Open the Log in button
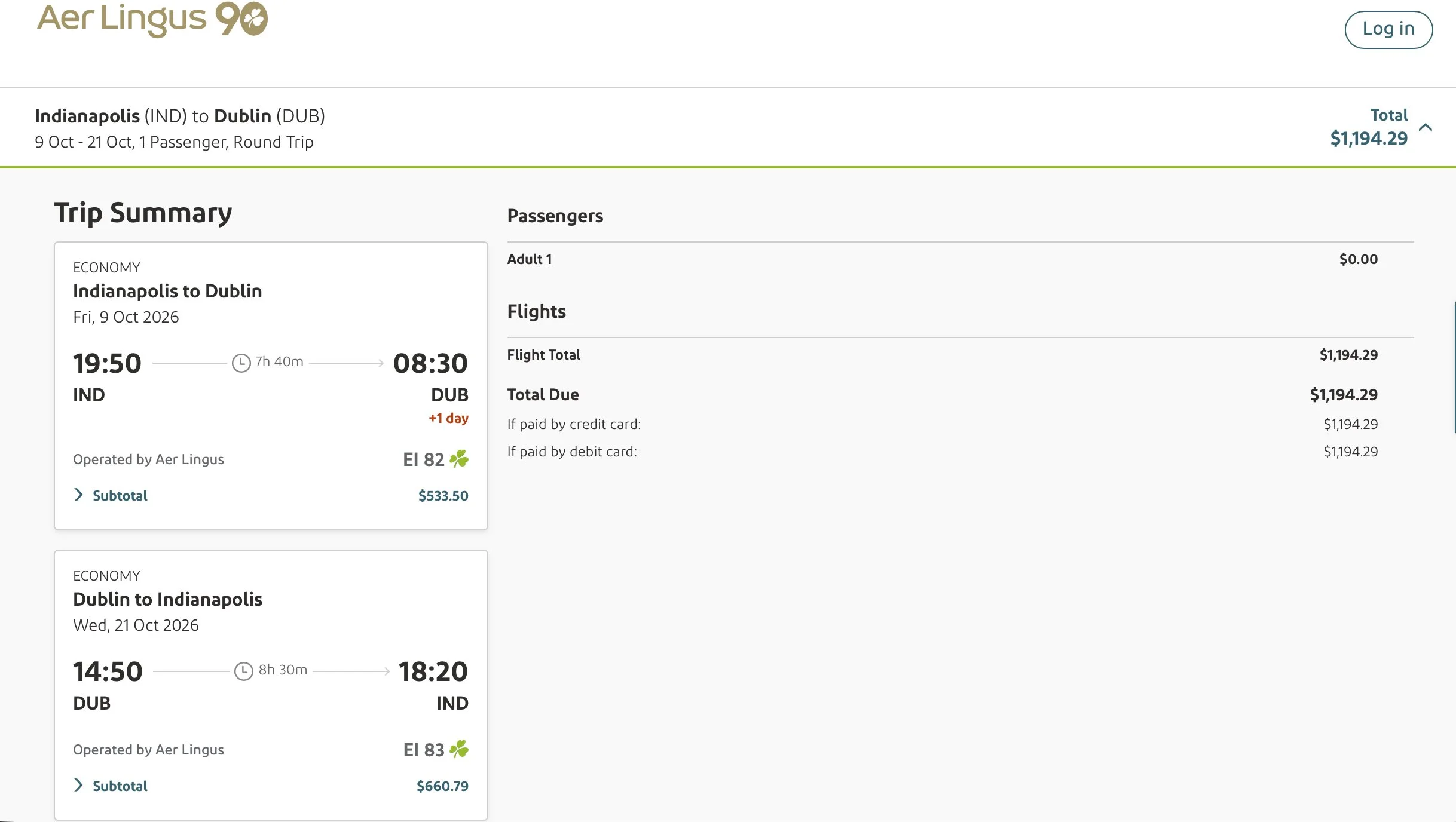Image resolution: width=1456 pixels, height=822 pixels. (x=1388, y=29)
